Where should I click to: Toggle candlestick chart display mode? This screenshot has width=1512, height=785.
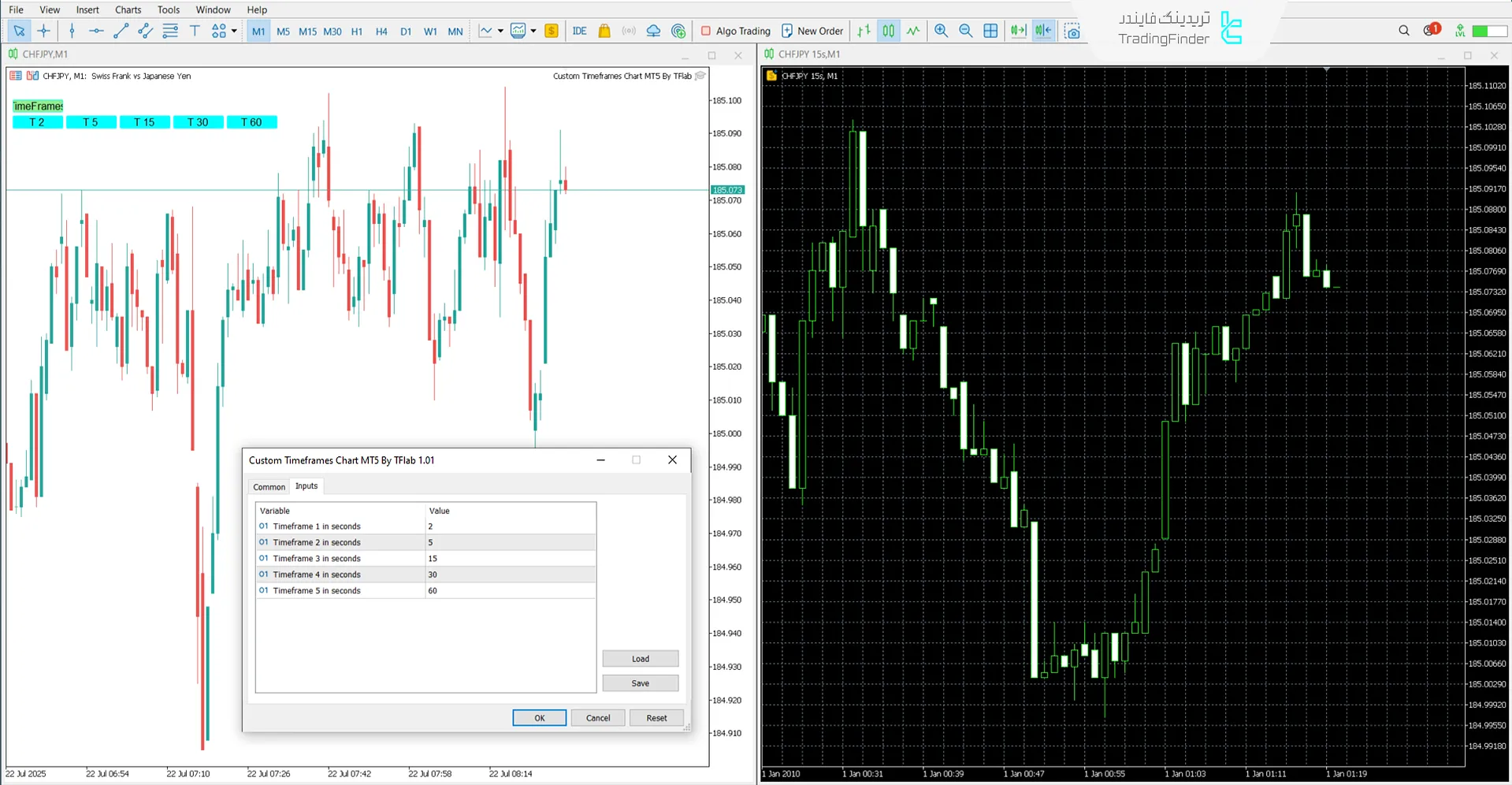coord(888,31)
